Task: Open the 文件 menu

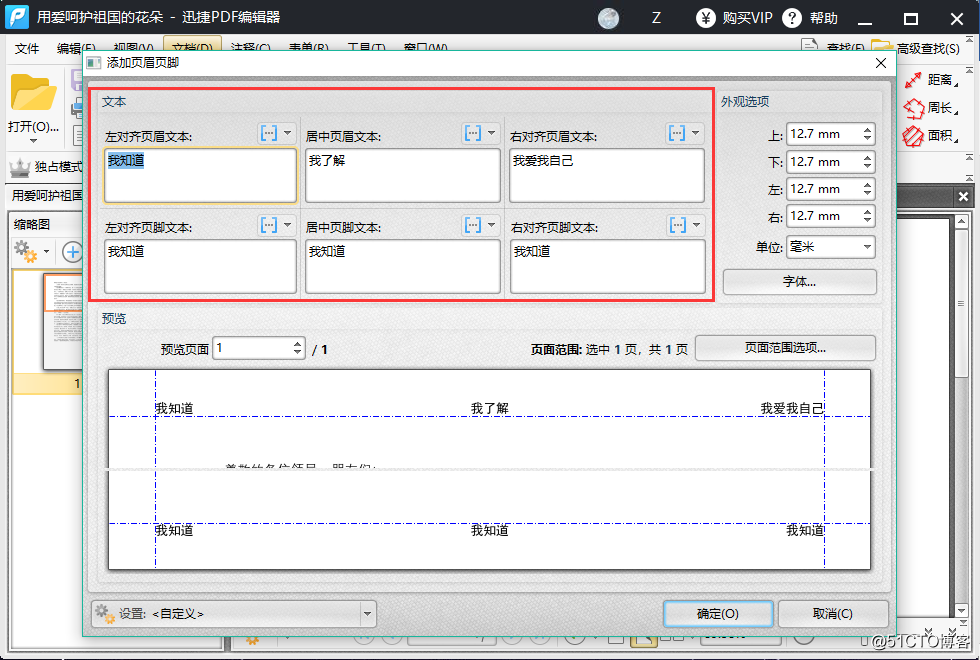Action: click(x=26, y=48)
